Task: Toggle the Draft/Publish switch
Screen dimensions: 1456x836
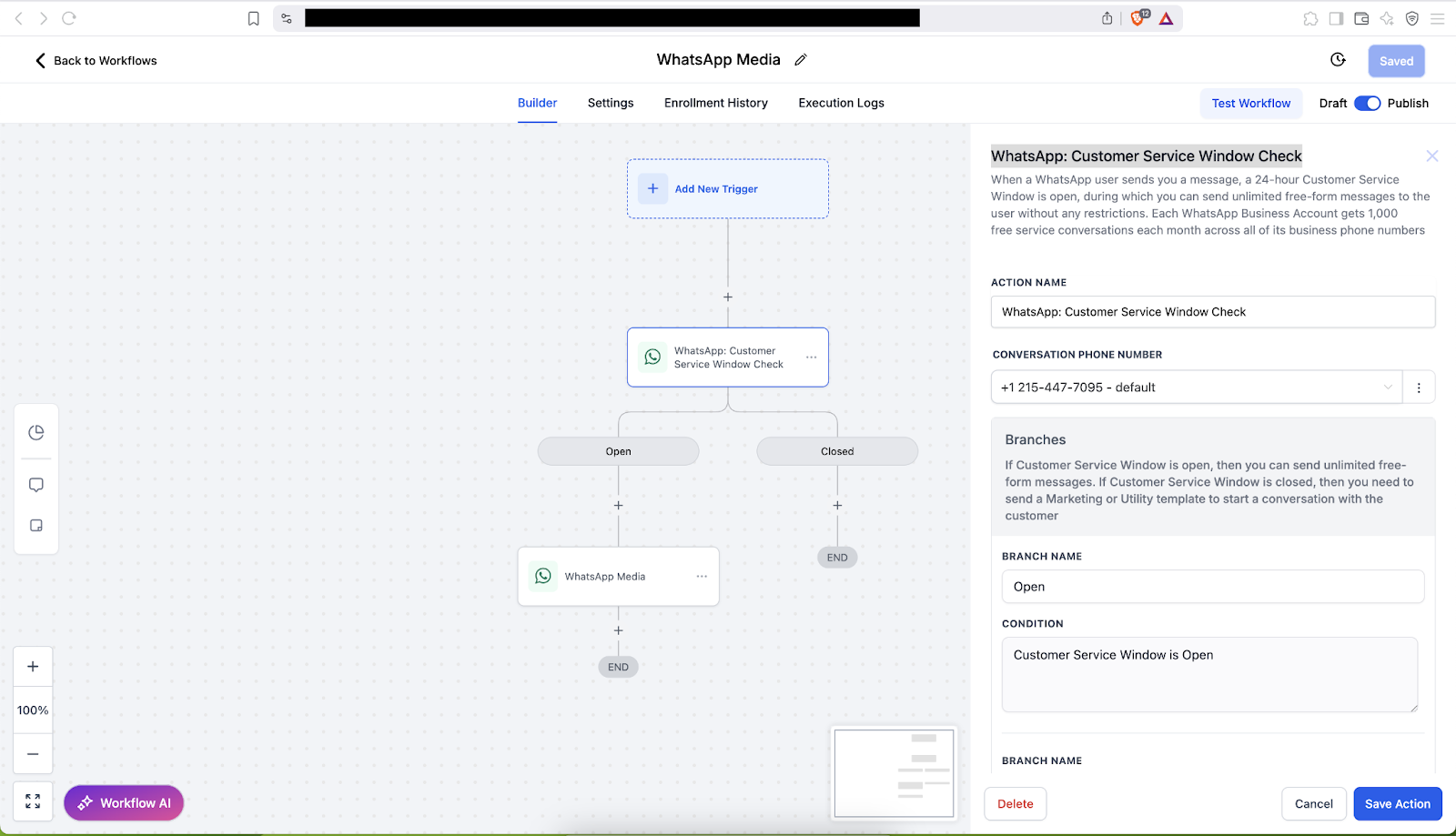Action: [x=1368, y=104]
